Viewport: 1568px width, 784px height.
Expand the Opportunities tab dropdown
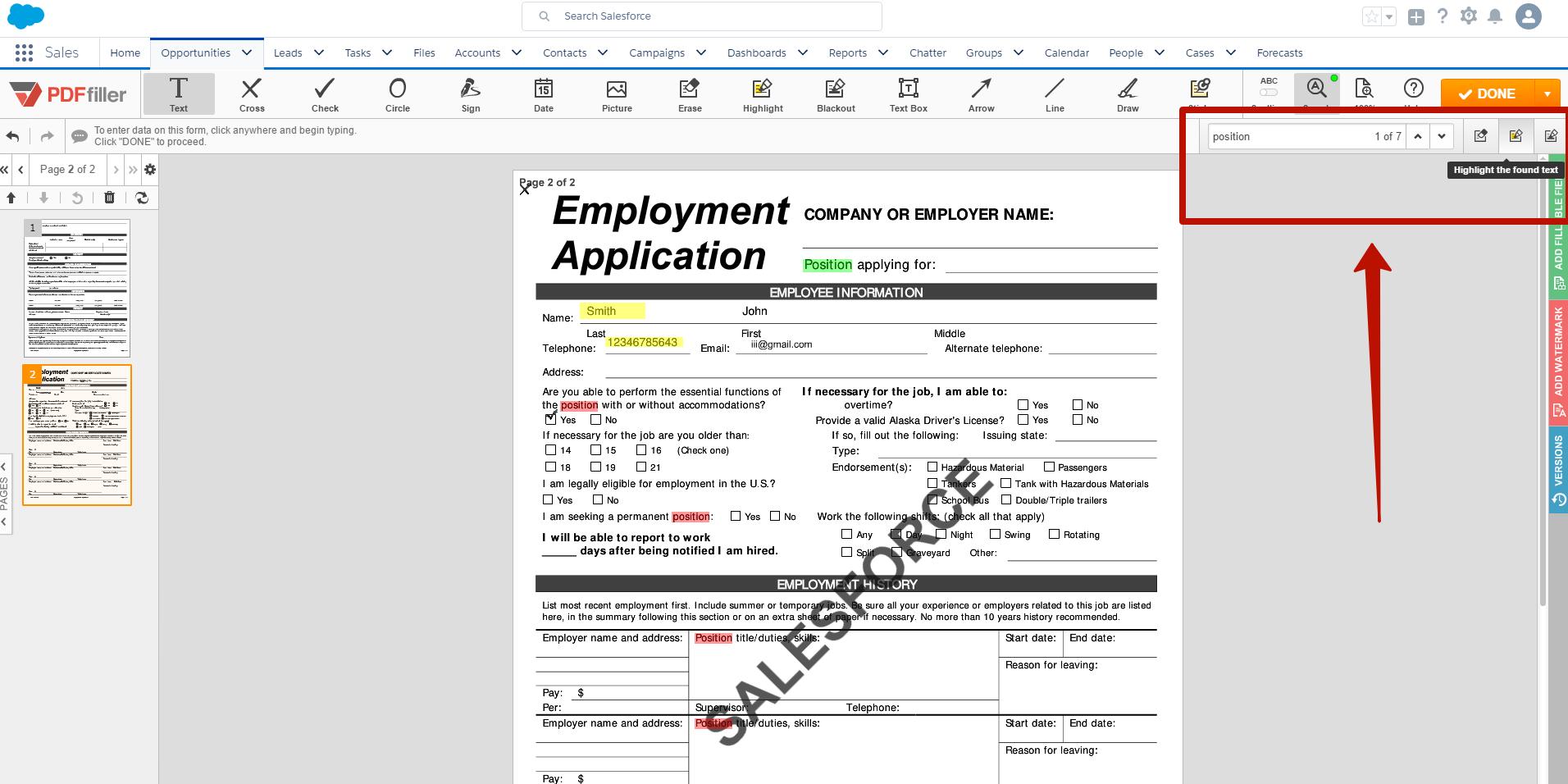point(247,52)
